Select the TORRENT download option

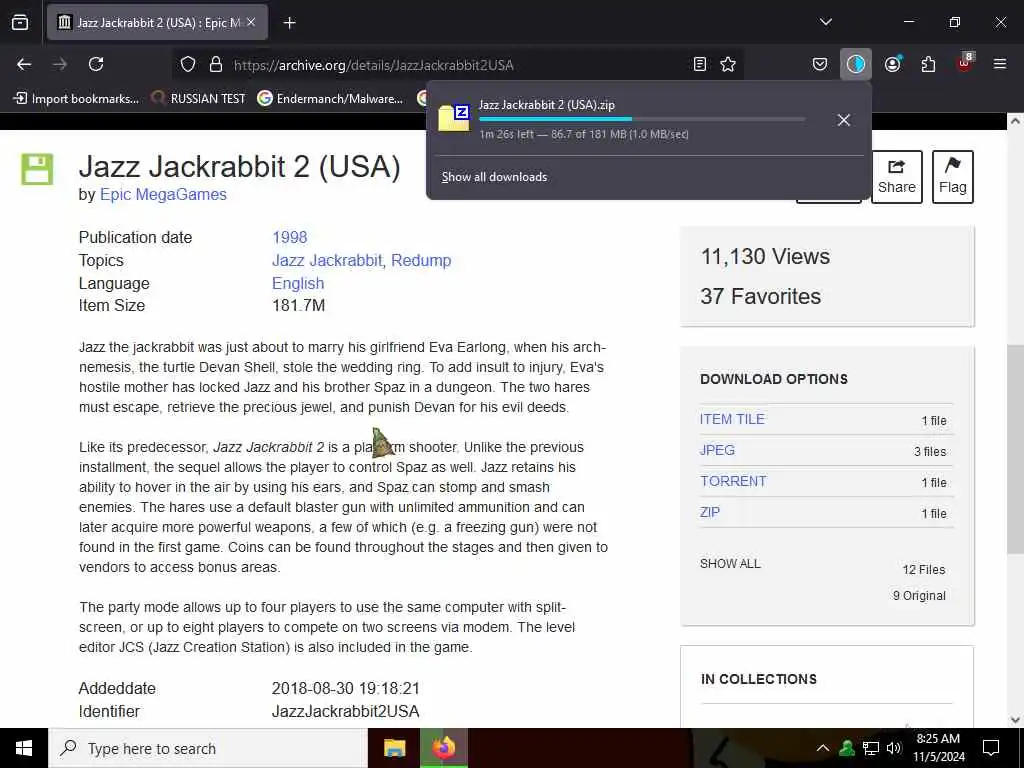[733, 481]
